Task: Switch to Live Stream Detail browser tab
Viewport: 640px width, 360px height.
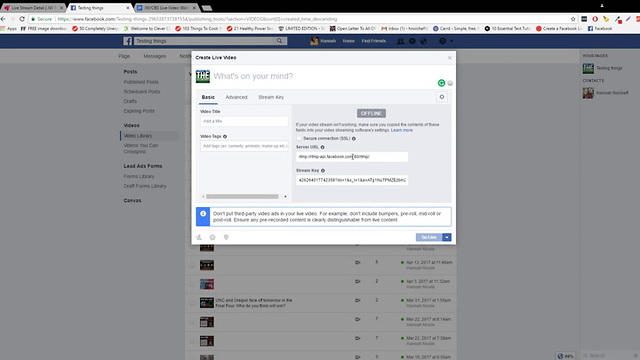Action: pos(33,8)
